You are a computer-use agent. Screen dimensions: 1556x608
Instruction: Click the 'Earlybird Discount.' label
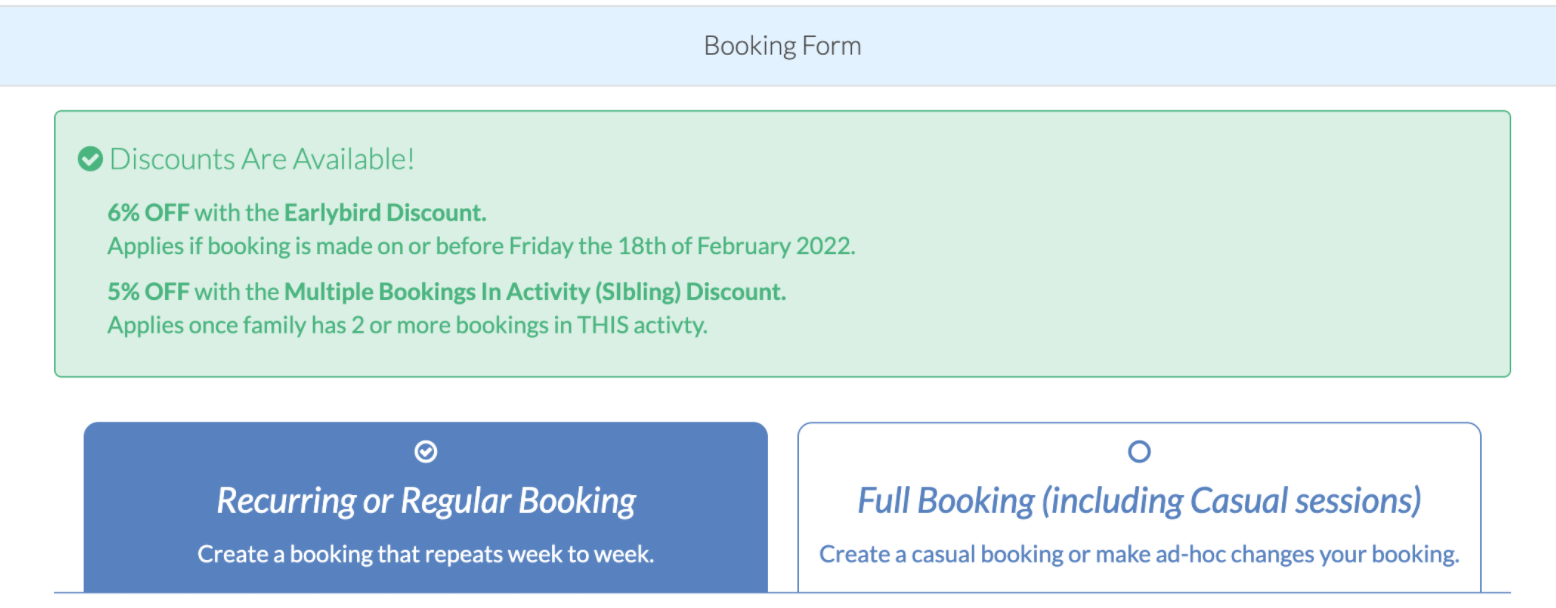[x=385, y=212]
